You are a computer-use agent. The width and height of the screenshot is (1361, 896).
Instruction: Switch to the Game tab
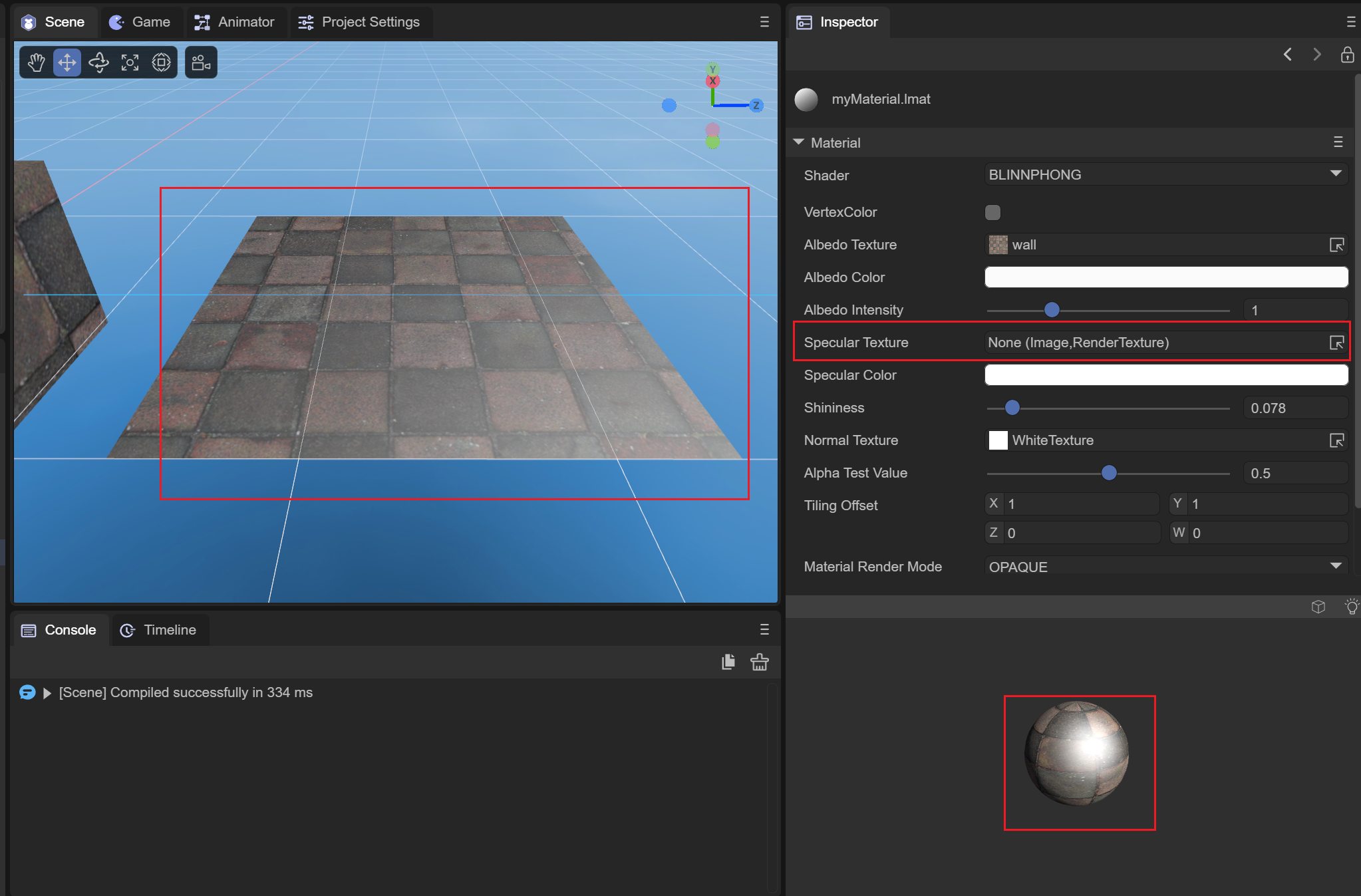pos(140,22)
